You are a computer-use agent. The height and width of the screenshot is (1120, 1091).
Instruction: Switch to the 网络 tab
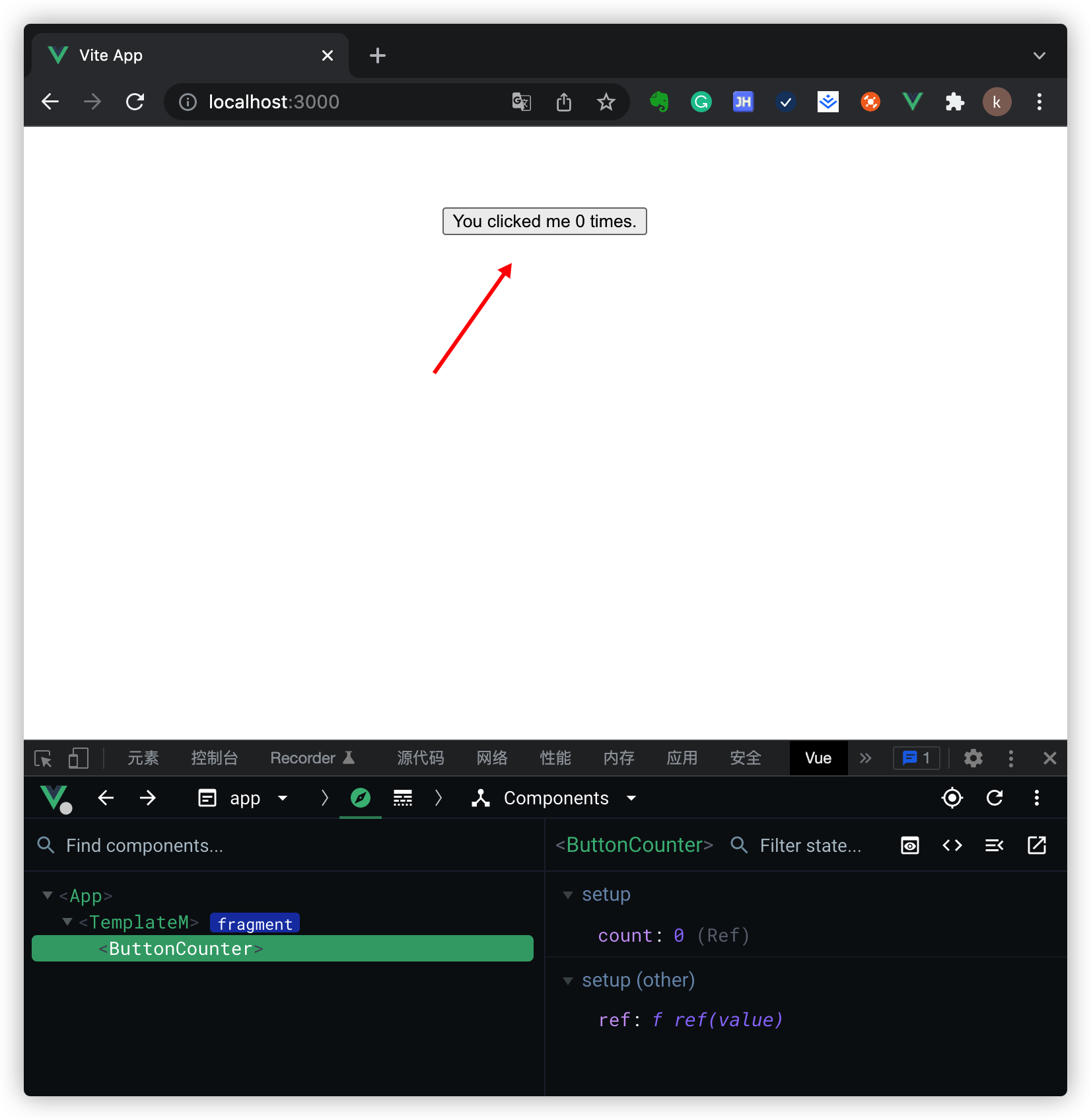(x=492, y=758)
